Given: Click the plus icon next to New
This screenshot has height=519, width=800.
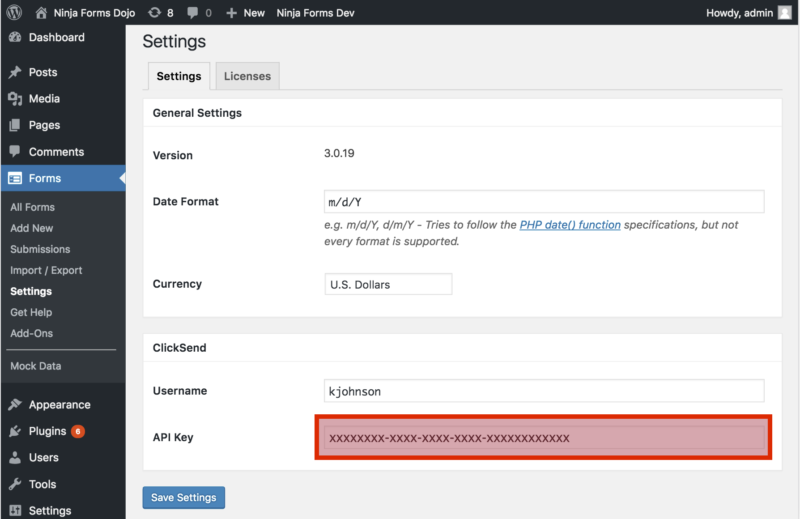Looking at the screenshot, I should (231, 13).
